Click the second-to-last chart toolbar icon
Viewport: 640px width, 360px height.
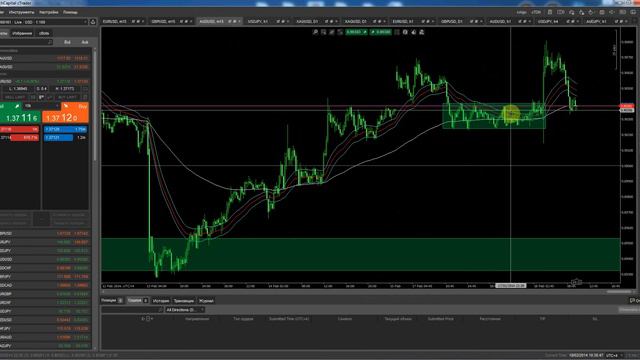[413, 32]
